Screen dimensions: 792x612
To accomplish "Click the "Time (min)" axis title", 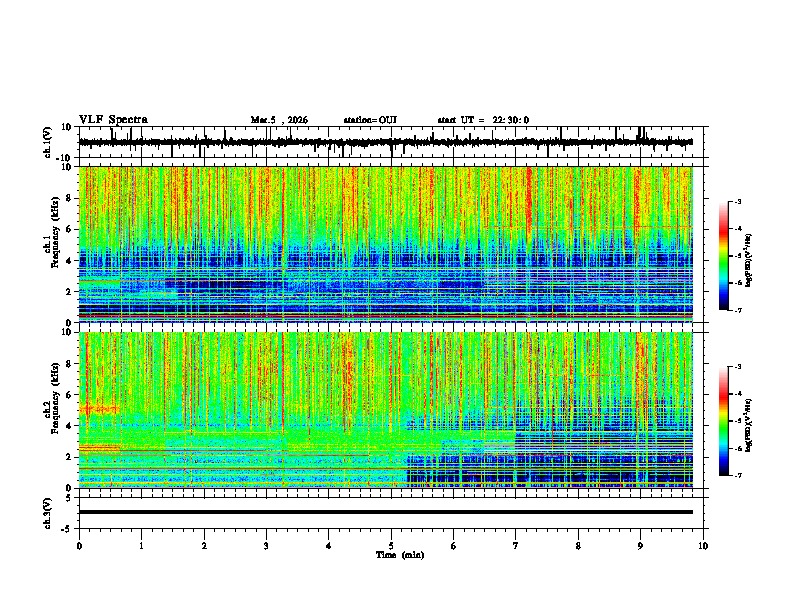I will point(400,555).
